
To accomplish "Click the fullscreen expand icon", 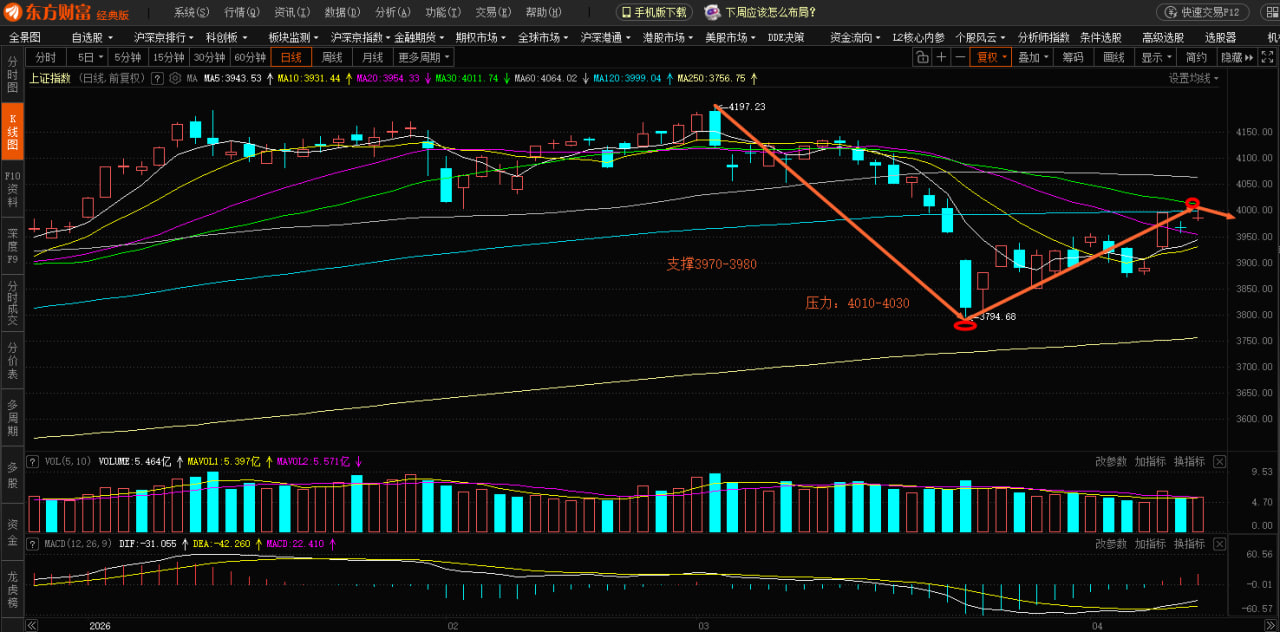I will click(x=1268, y=57).
